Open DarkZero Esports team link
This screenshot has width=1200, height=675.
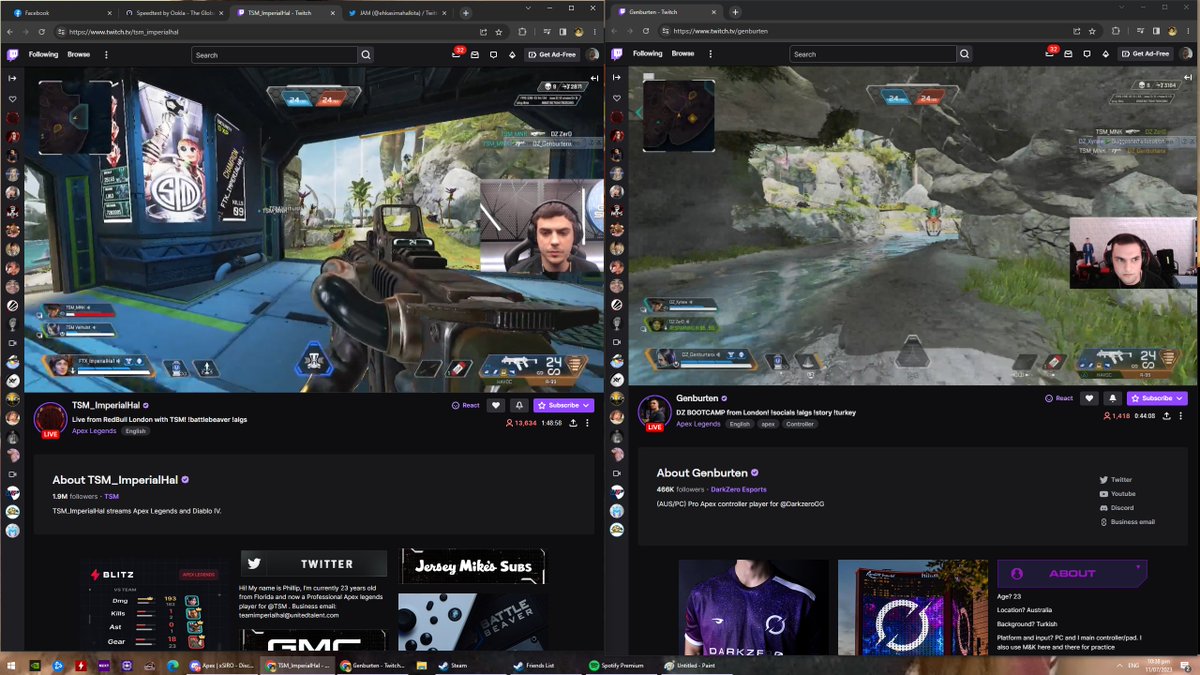click(x=738, y=490)
